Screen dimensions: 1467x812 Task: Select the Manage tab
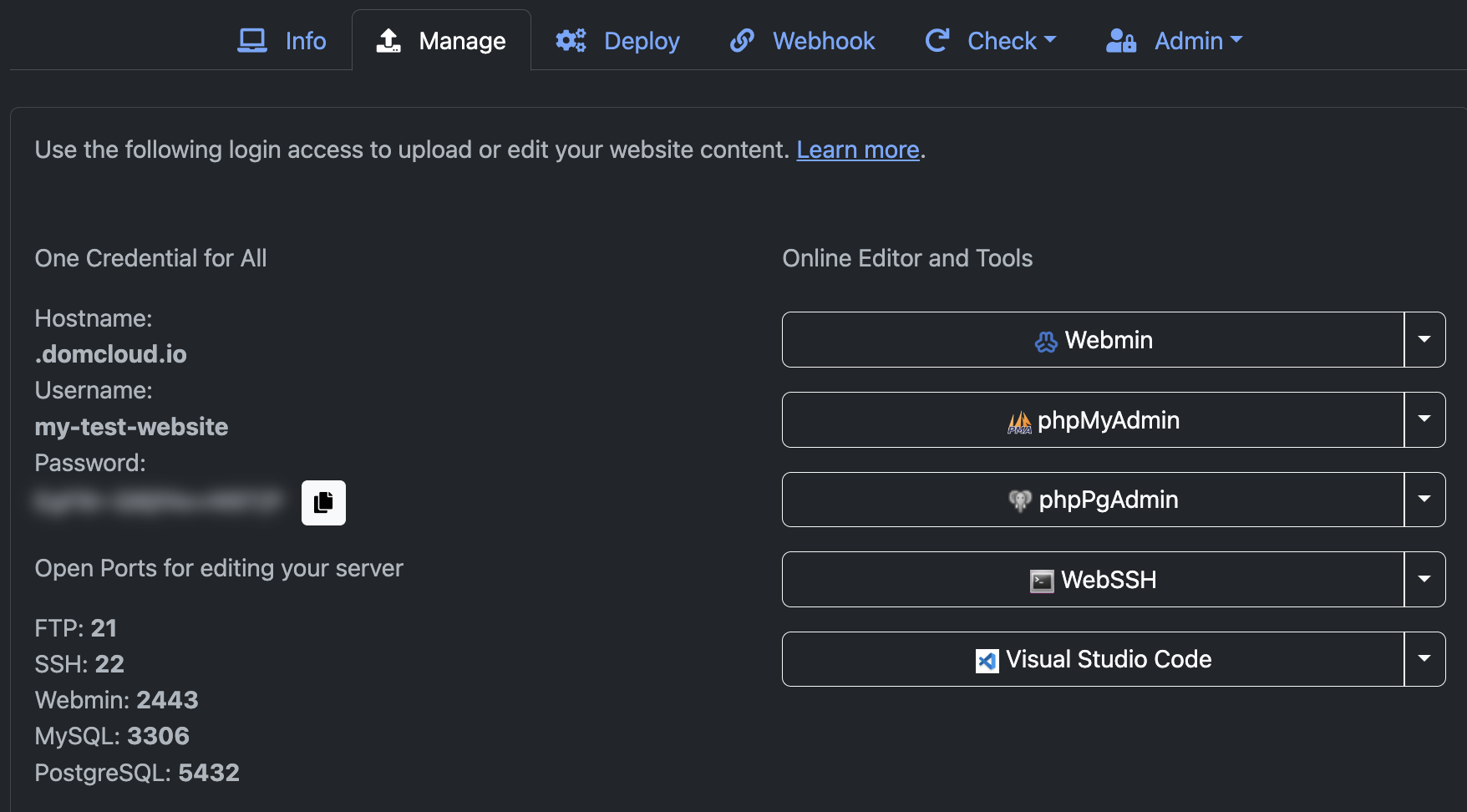pyautogui.click(x=441, y=41)
